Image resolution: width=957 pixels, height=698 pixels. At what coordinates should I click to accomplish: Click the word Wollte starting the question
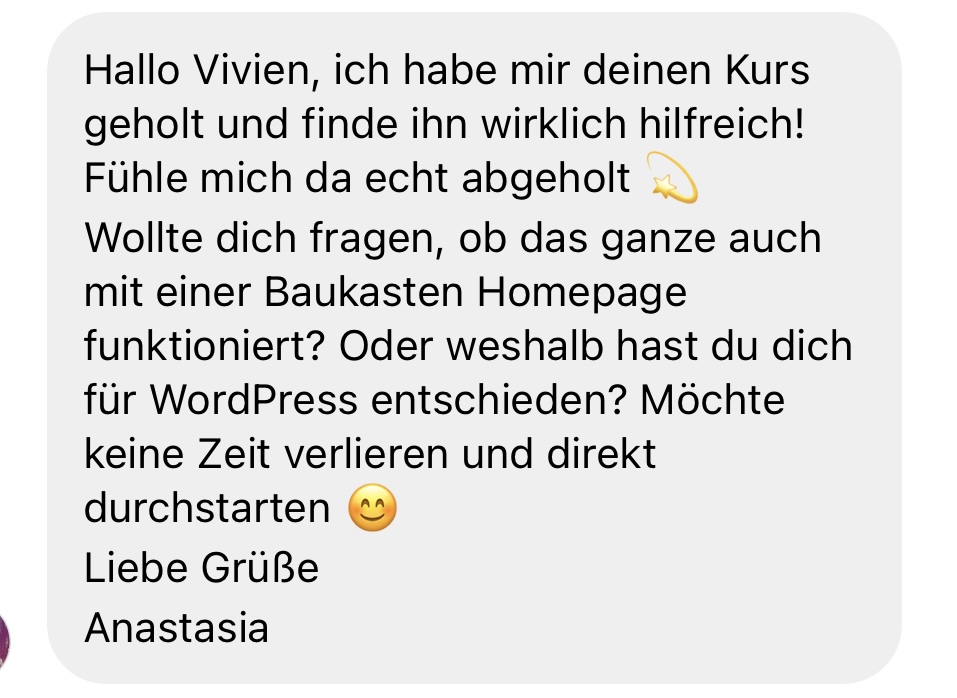click(143, 238)
